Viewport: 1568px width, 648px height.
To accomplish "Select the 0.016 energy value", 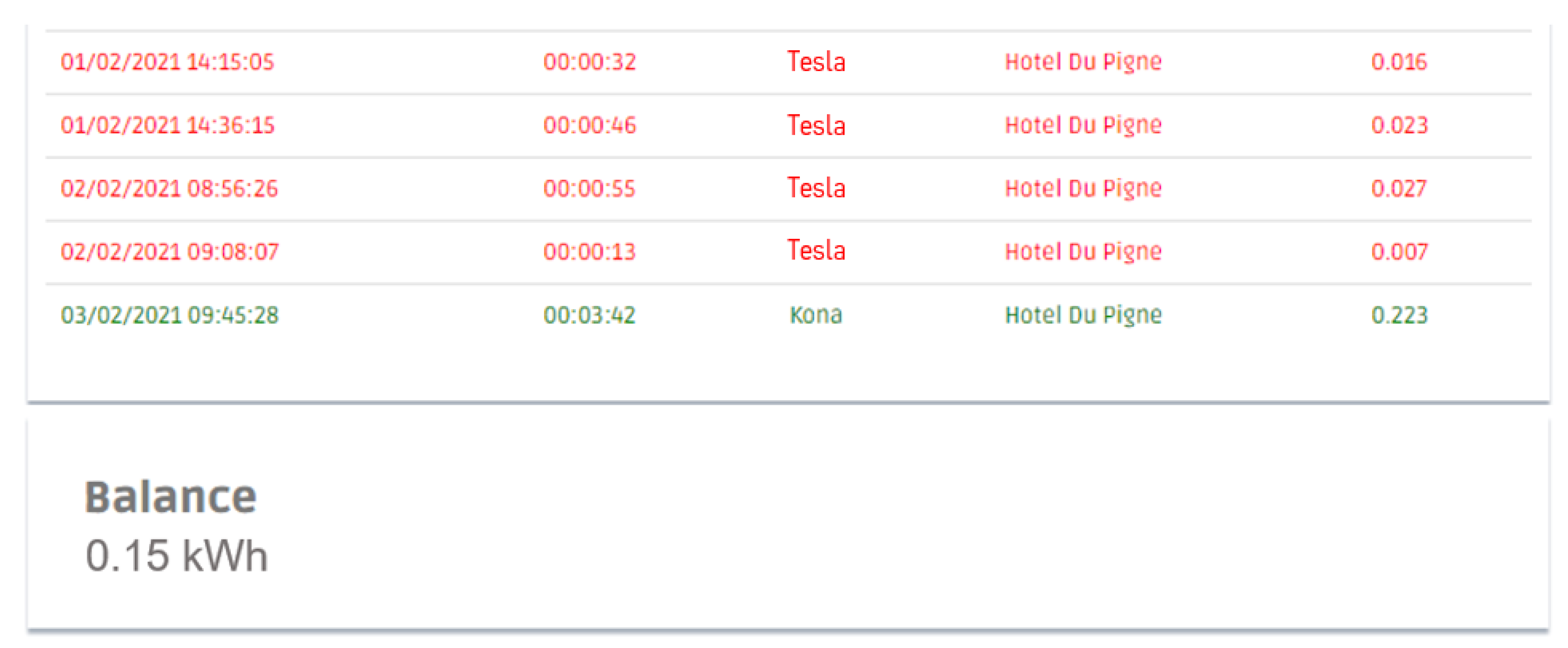I will pos(1399,62).
